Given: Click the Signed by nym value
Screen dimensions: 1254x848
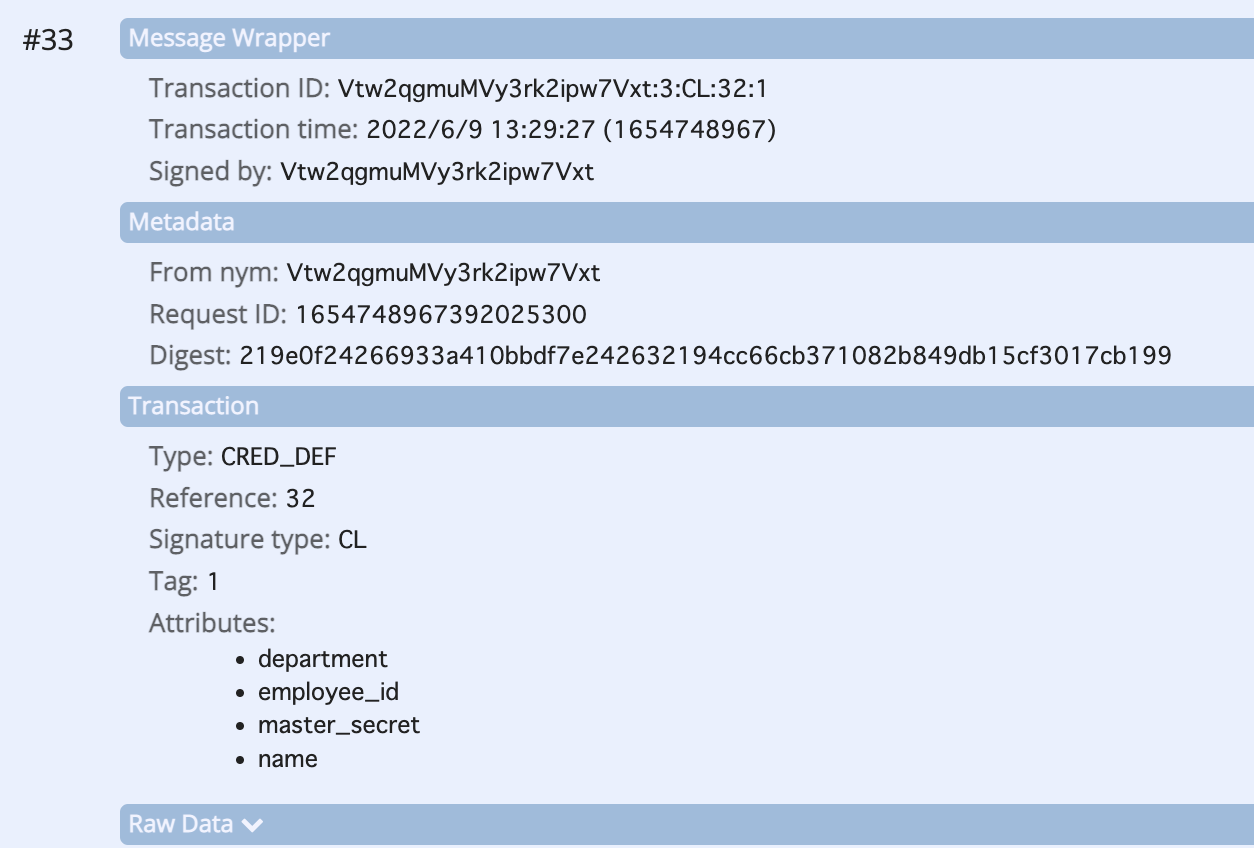Looking at the screenshot, I should tap(437, 172).
